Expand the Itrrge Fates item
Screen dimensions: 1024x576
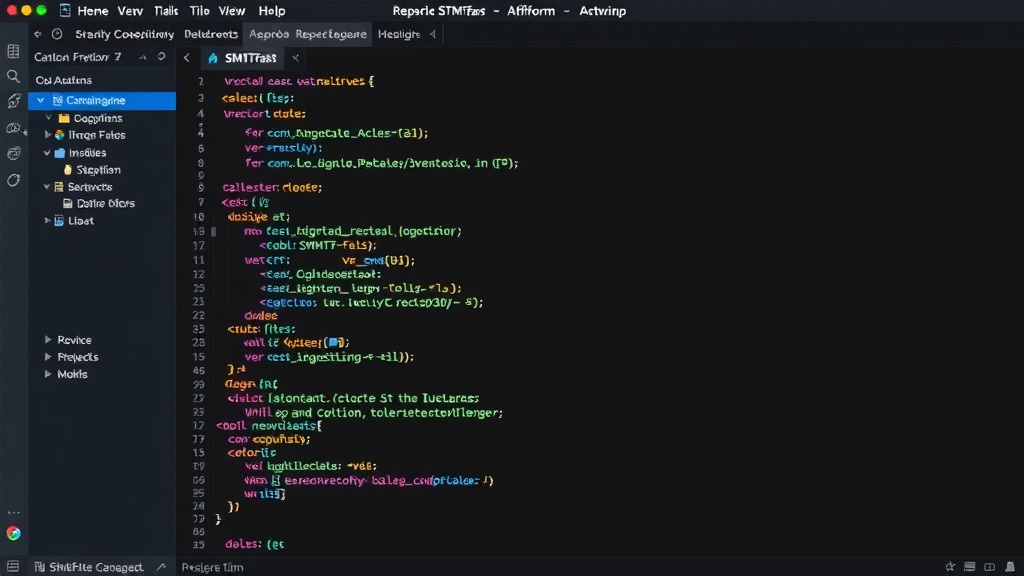48,135
